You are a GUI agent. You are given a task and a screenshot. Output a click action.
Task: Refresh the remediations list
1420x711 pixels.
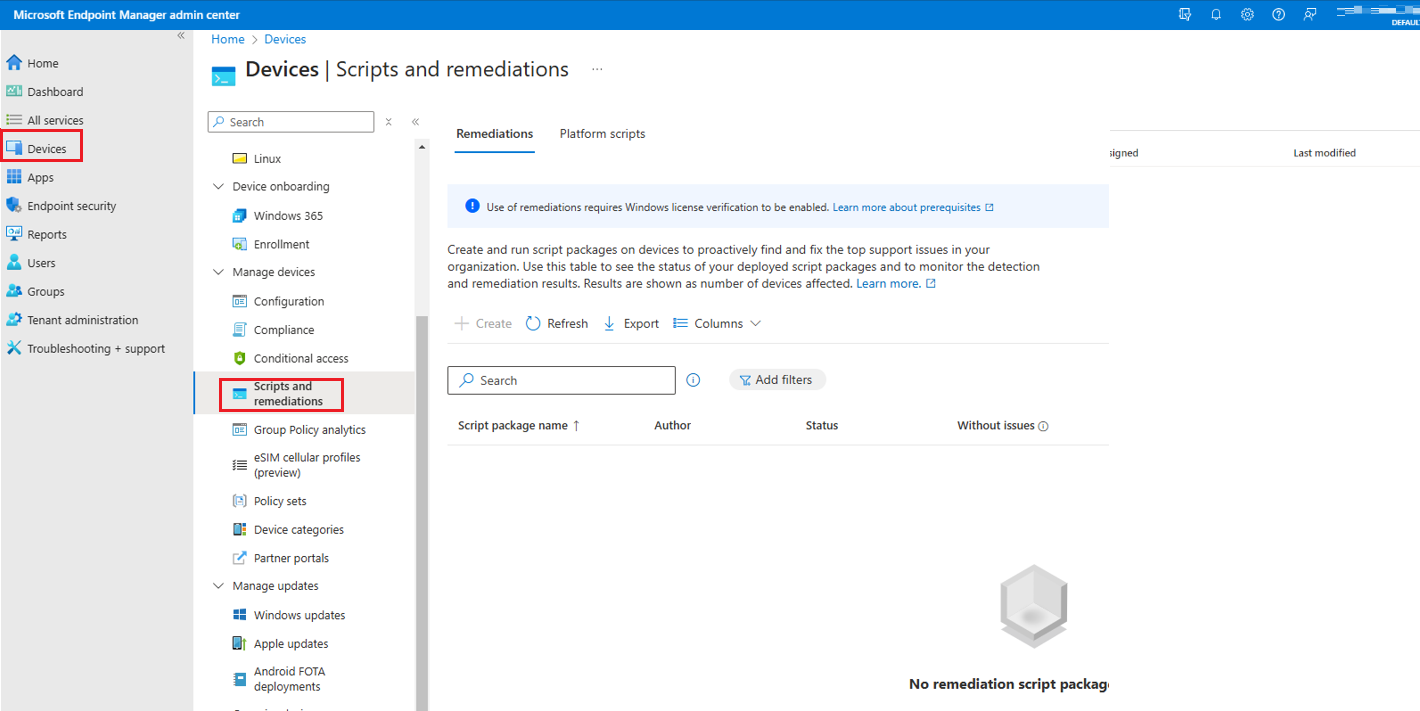coord(557,324)
